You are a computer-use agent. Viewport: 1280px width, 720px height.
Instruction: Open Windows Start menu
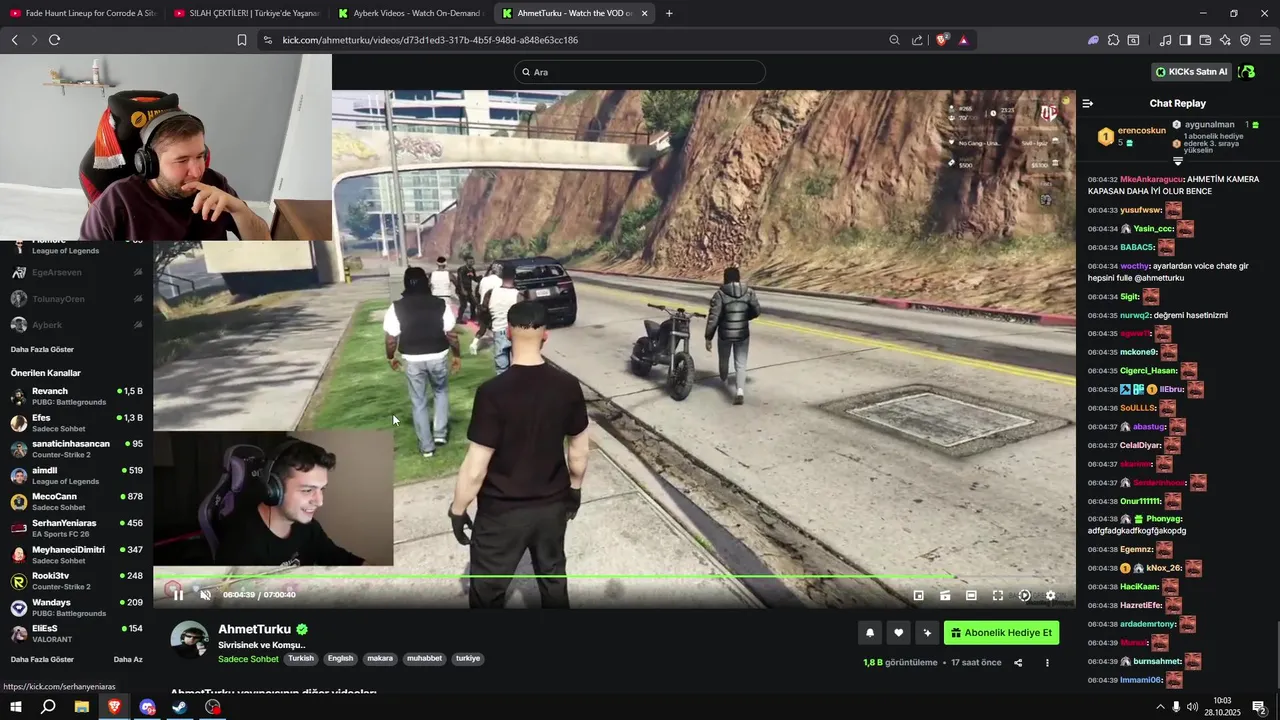click(15, 707)
